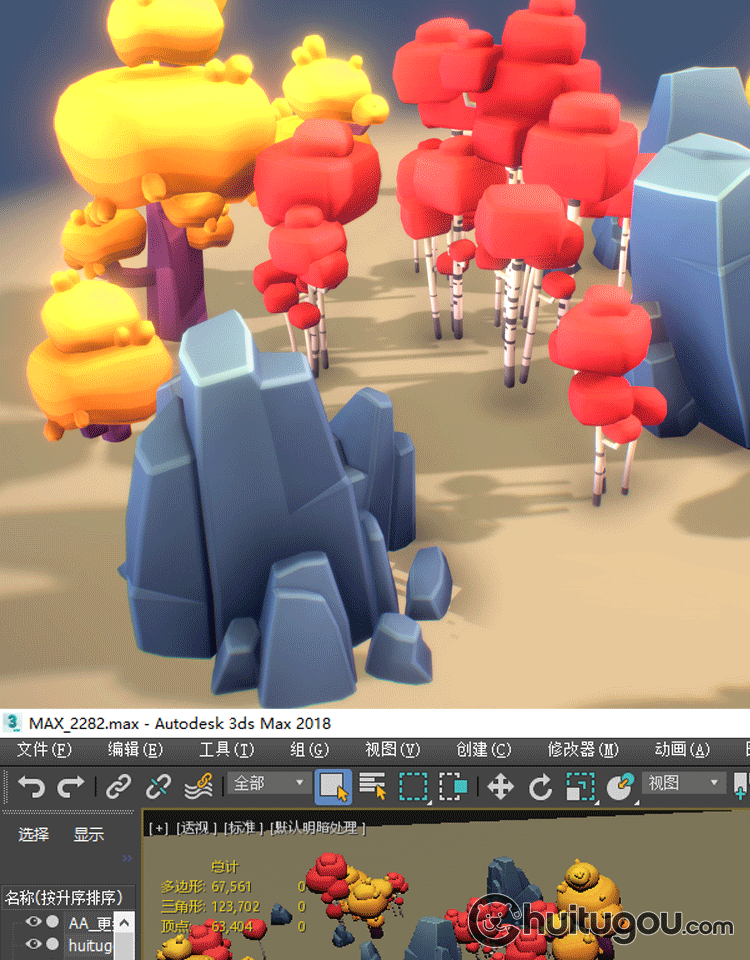Activate Select and Scale tool
This screenshot has height=960, width=750.
(x=580, y=786)
